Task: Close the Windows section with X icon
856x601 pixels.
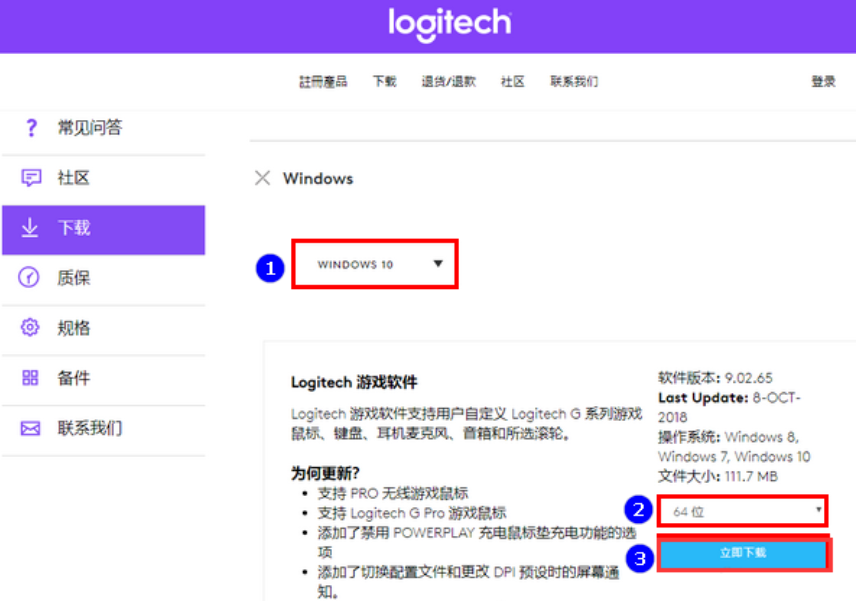Action: tap(262, 178)
